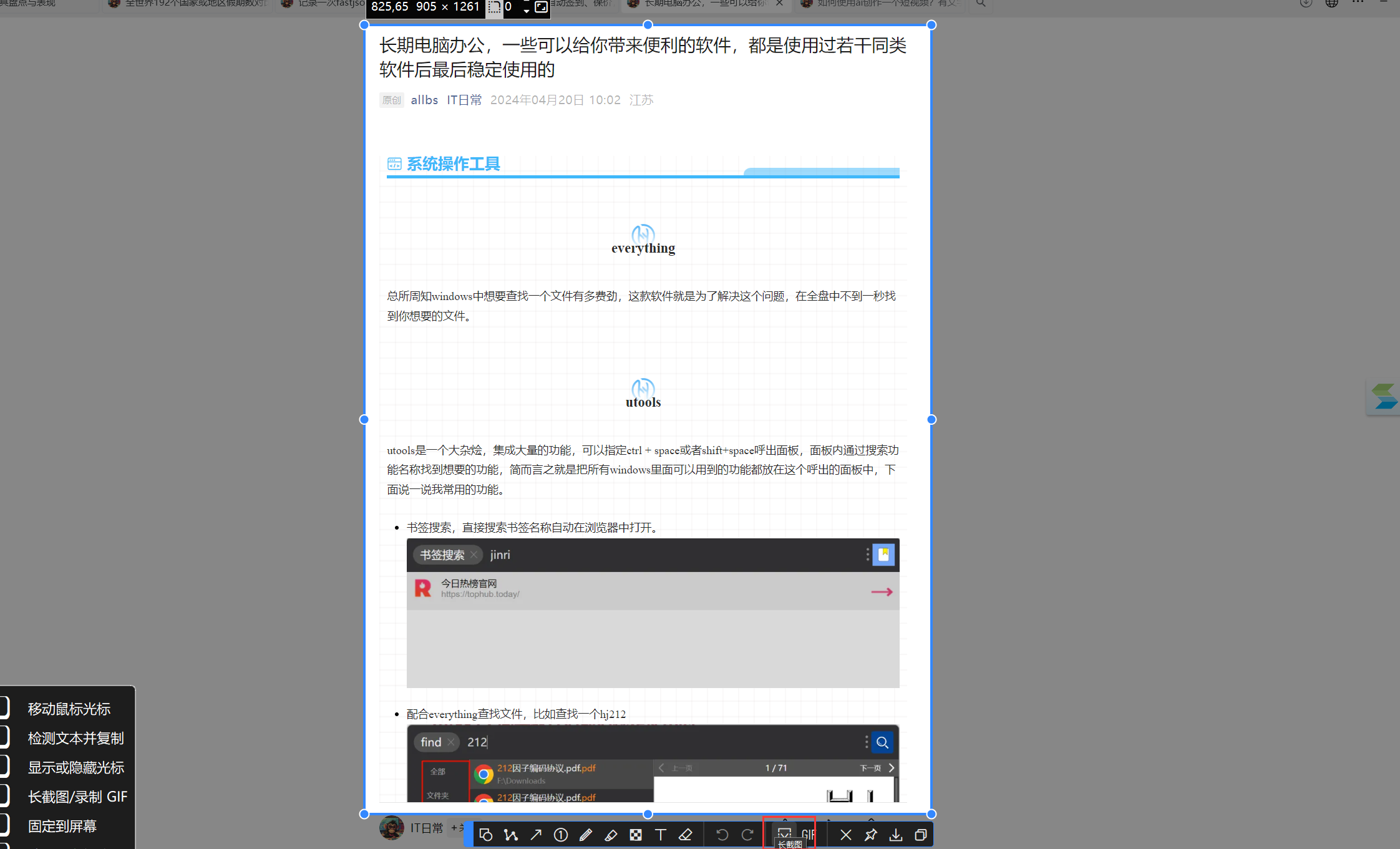Select the text annotation tool
1400x849 pixels.
coord(661,835)
